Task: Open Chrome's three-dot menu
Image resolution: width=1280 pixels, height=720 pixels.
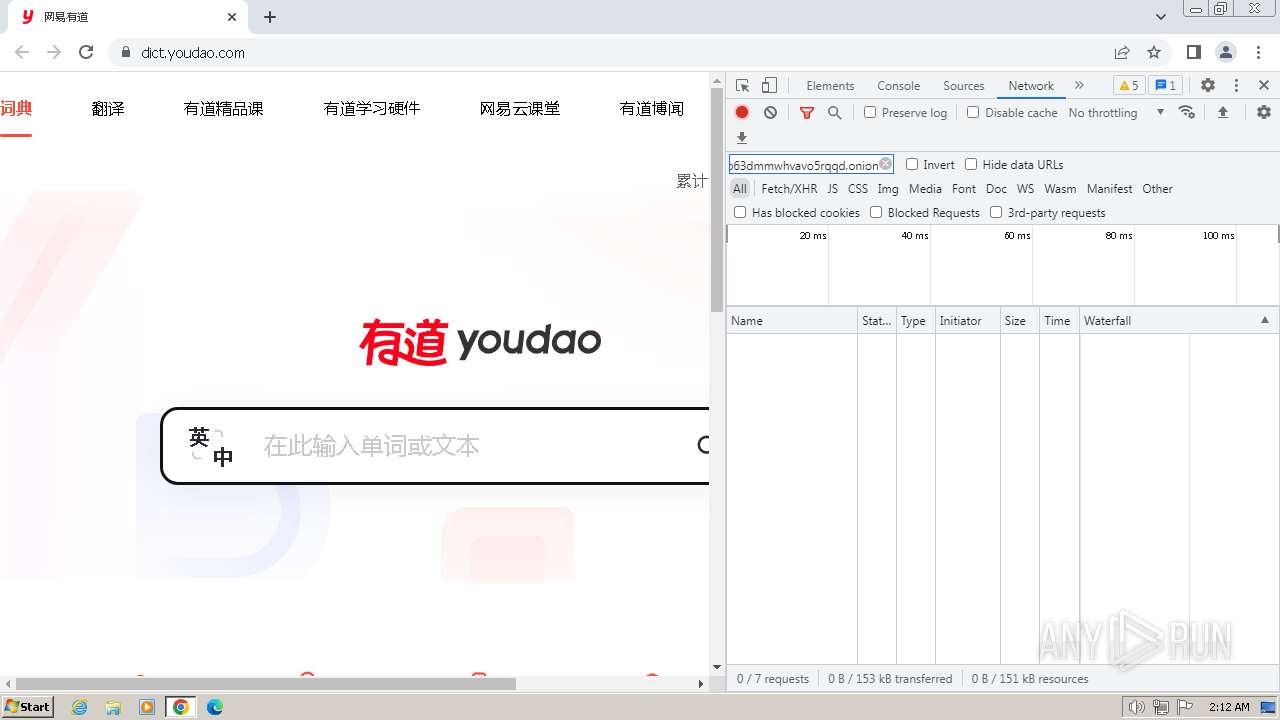Action: [x=1258, y=52]
